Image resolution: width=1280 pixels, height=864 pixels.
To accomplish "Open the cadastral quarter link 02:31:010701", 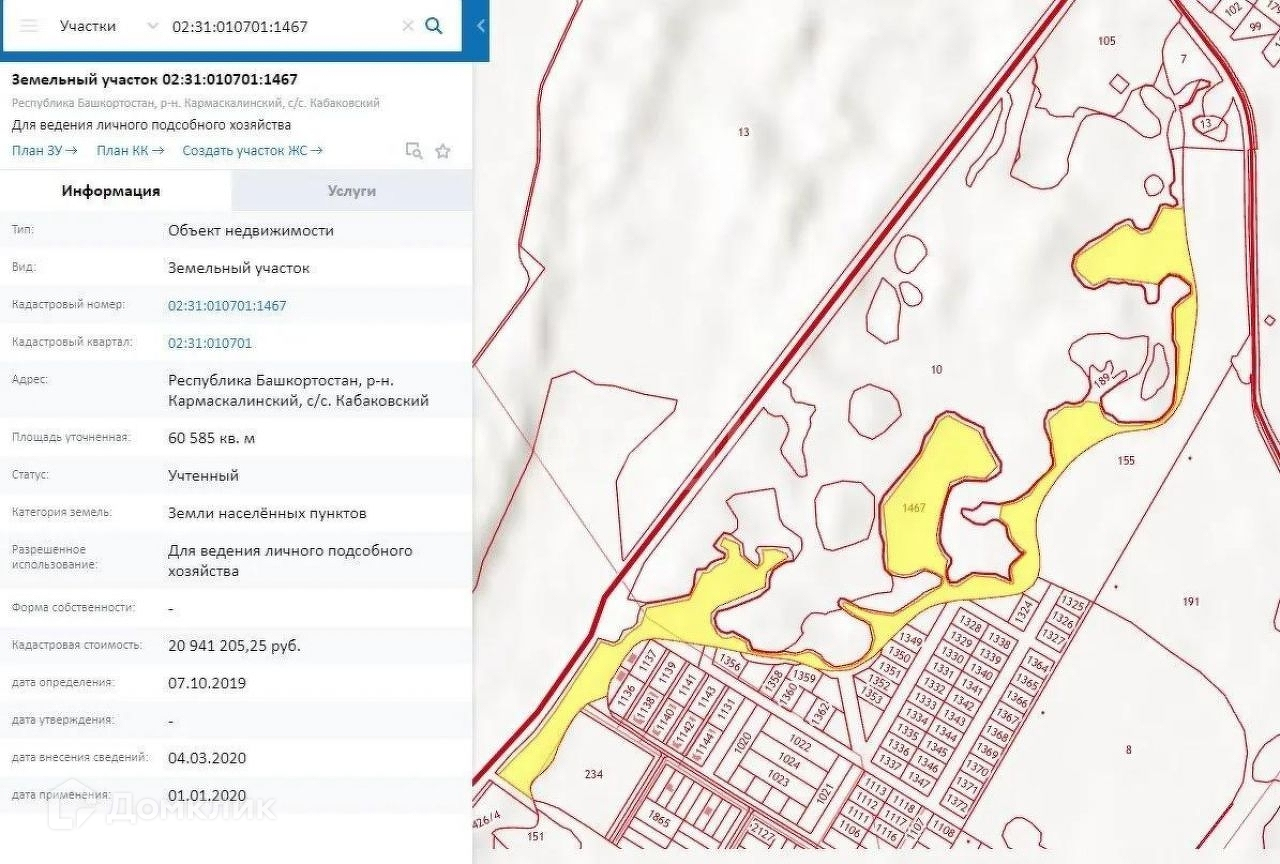I will [x=210, y=343].
